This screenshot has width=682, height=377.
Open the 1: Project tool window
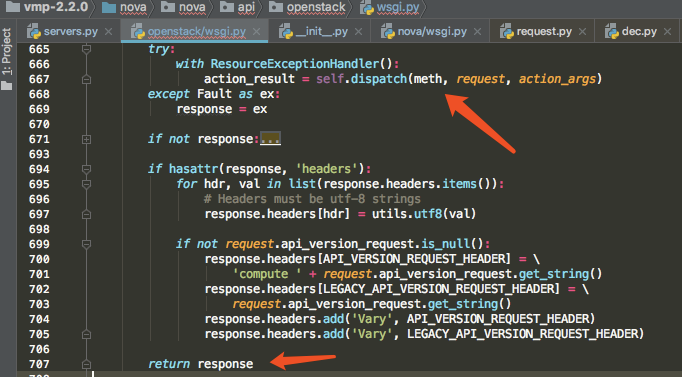click(x=7, y=51)
